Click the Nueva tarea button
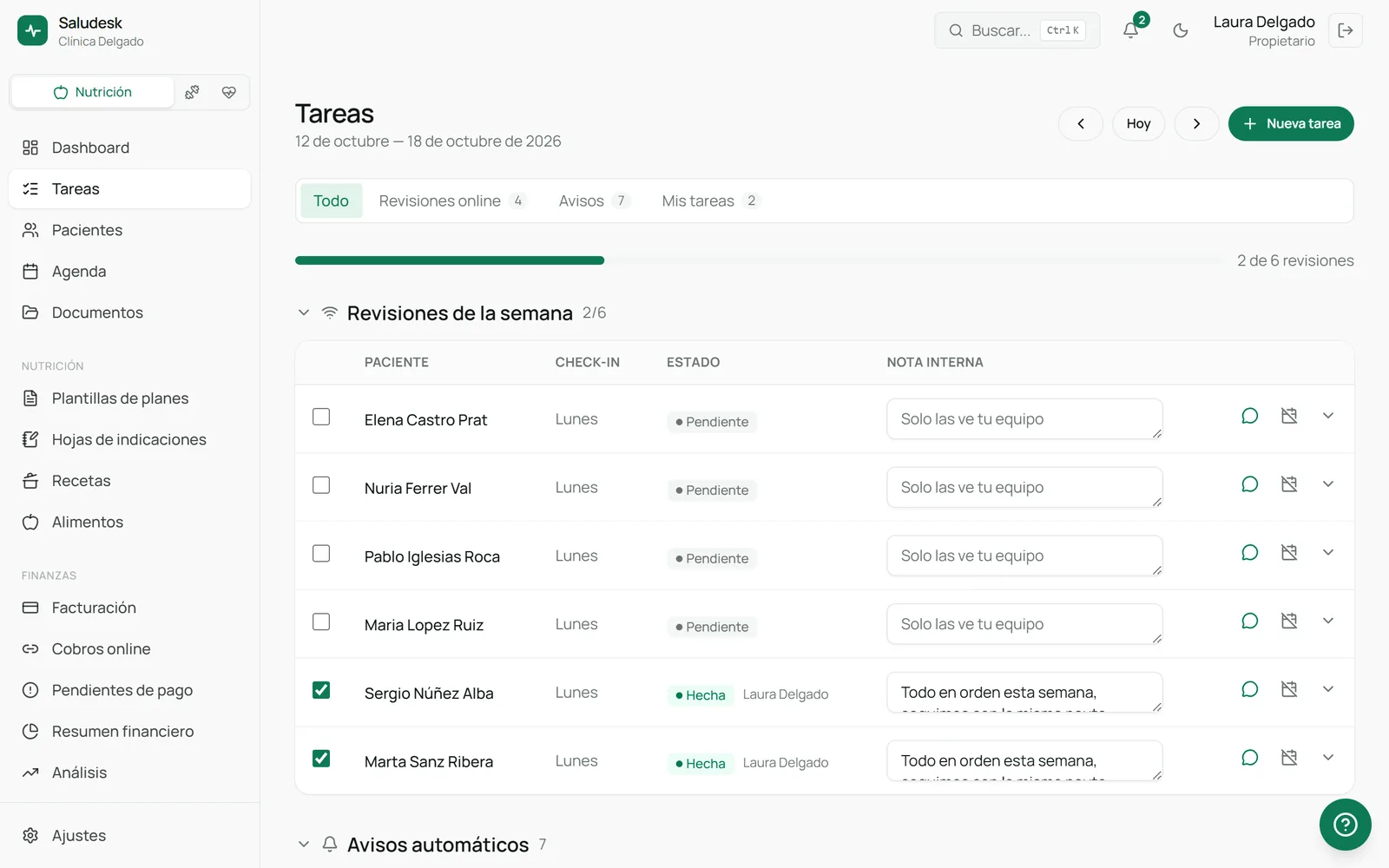 point(1291,123)
